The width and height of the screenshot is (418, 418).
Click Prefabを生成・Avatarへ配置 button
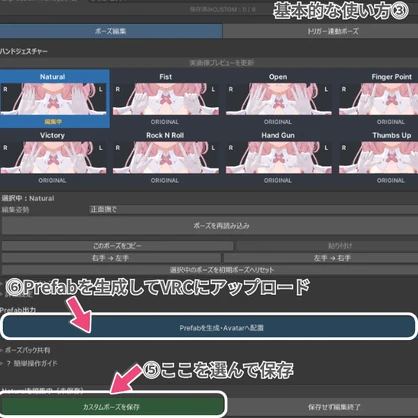click(209, 328)
